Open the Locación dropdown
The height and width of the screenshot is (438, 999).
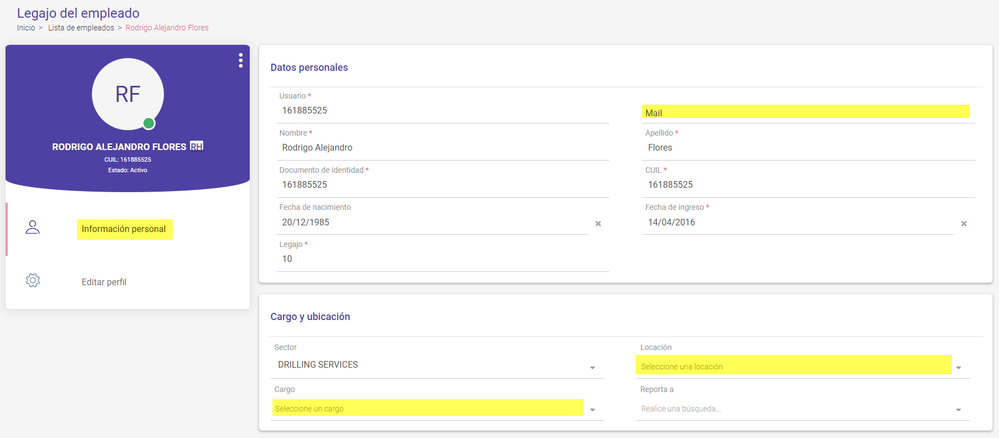click(x=805, y=367)
